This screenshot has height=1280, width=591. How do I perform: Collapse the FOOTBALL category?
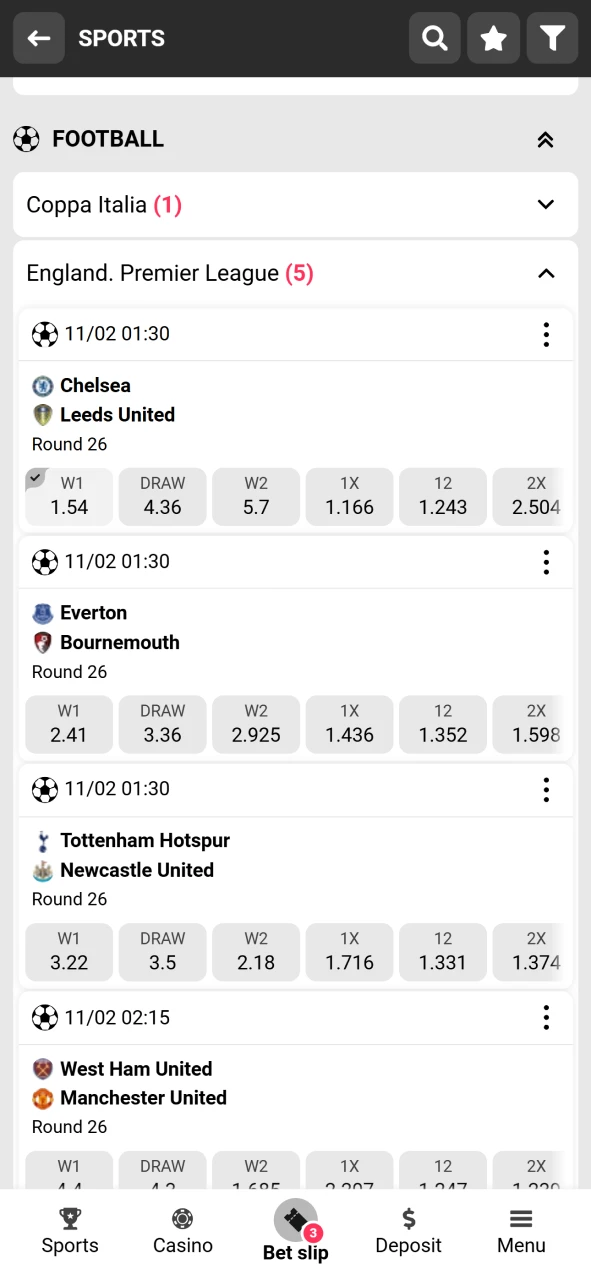546,140
